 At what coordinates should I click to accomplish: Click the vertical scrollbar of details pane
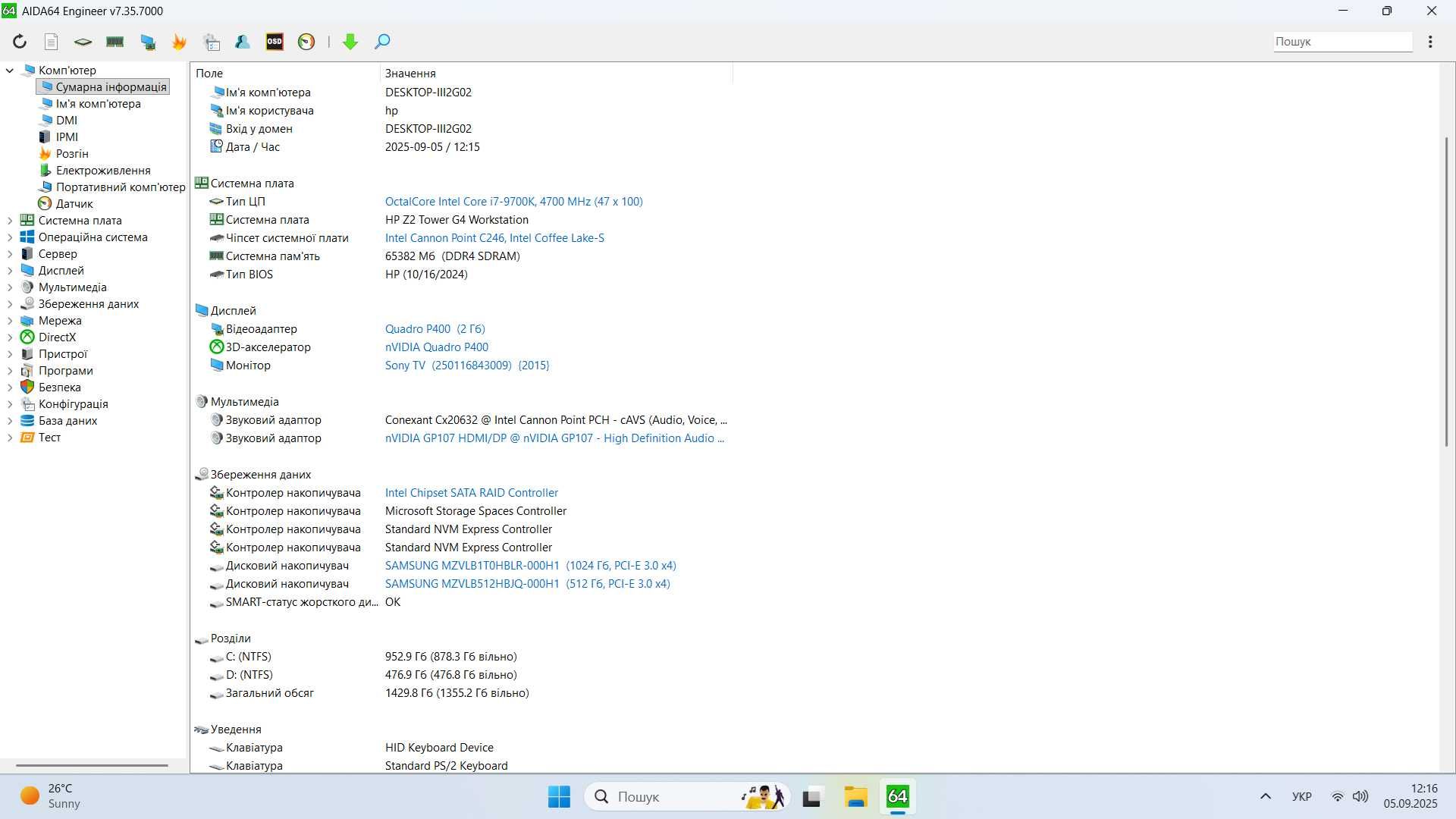pos(1446,292)
